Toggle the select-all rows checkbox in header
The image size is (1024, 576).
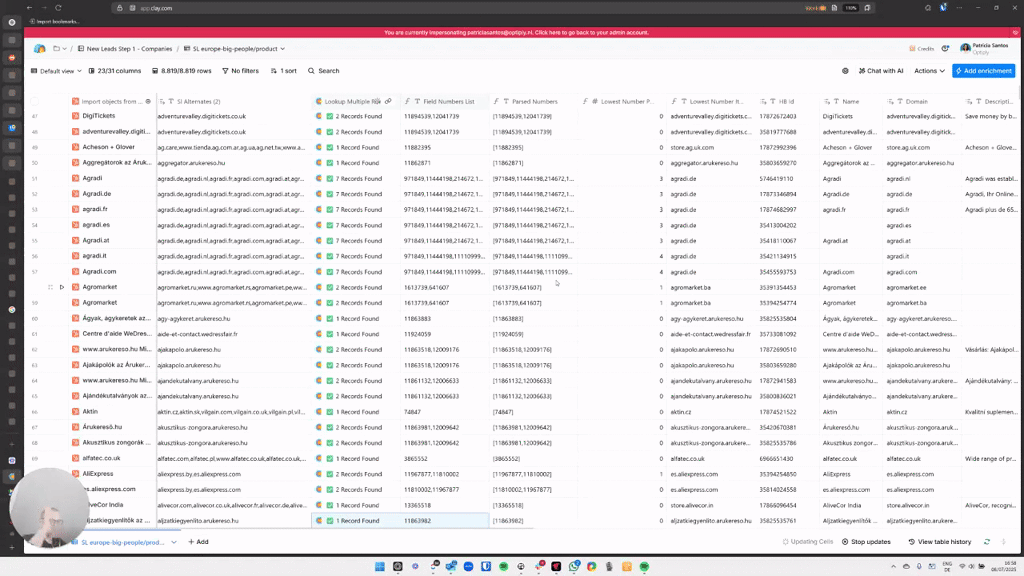(36, 101)
